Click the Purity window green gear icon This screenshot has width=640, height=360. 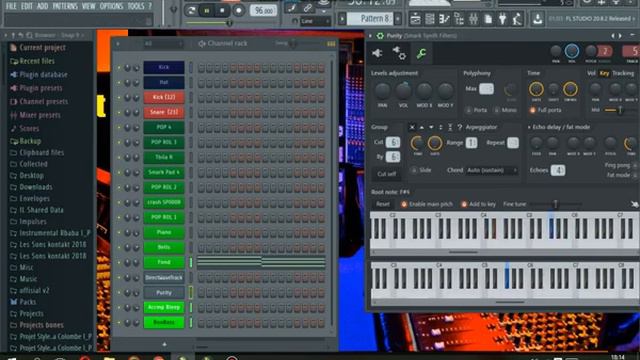coord(380,36)
